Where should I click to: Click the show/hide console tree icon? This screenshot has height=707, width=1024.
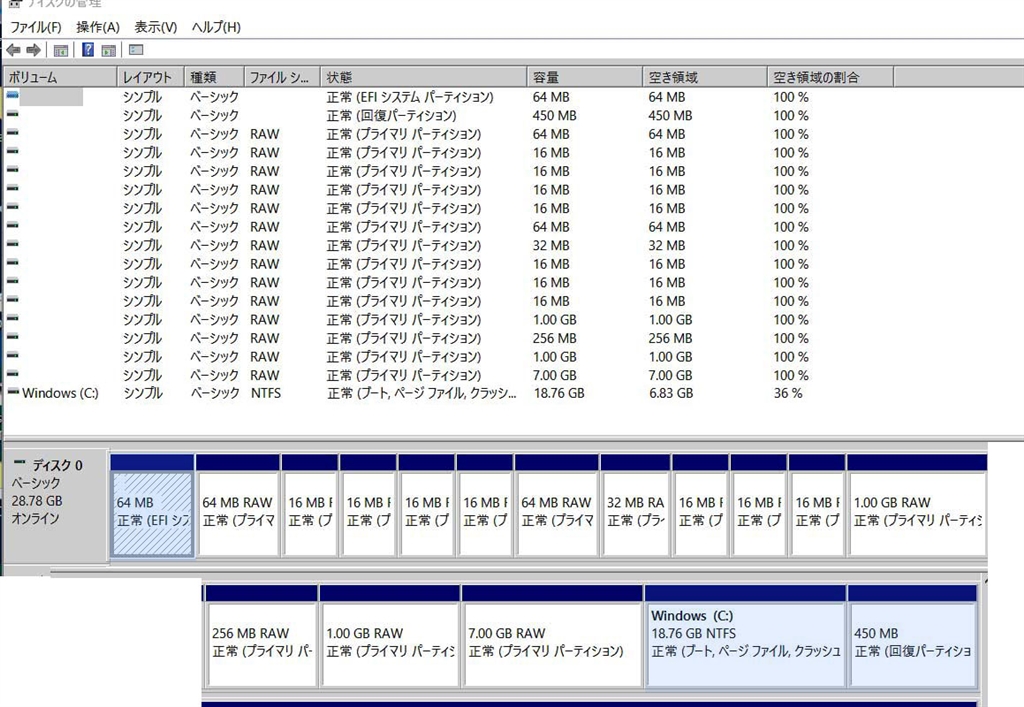61,50
